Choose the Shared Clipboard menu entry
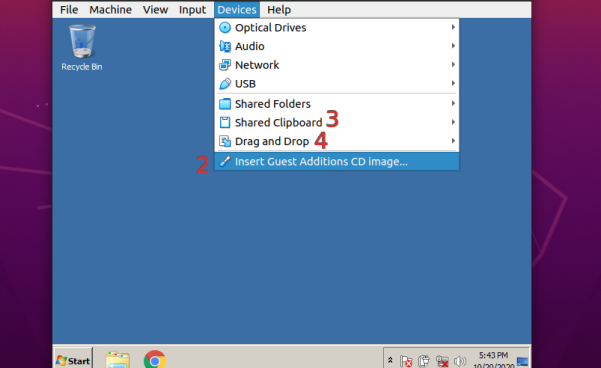The image size is (601, 368). pyautogui.click(x=337, y=122)
